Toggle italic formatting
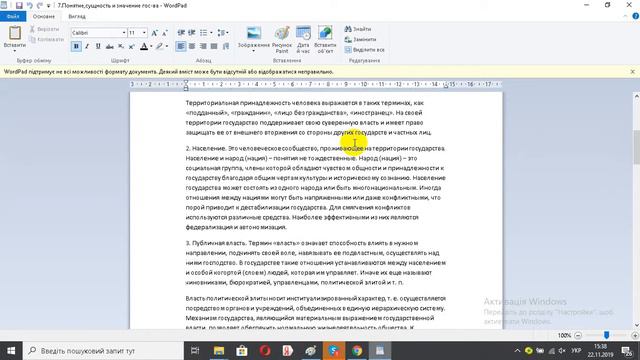 [x=87, y=47]
